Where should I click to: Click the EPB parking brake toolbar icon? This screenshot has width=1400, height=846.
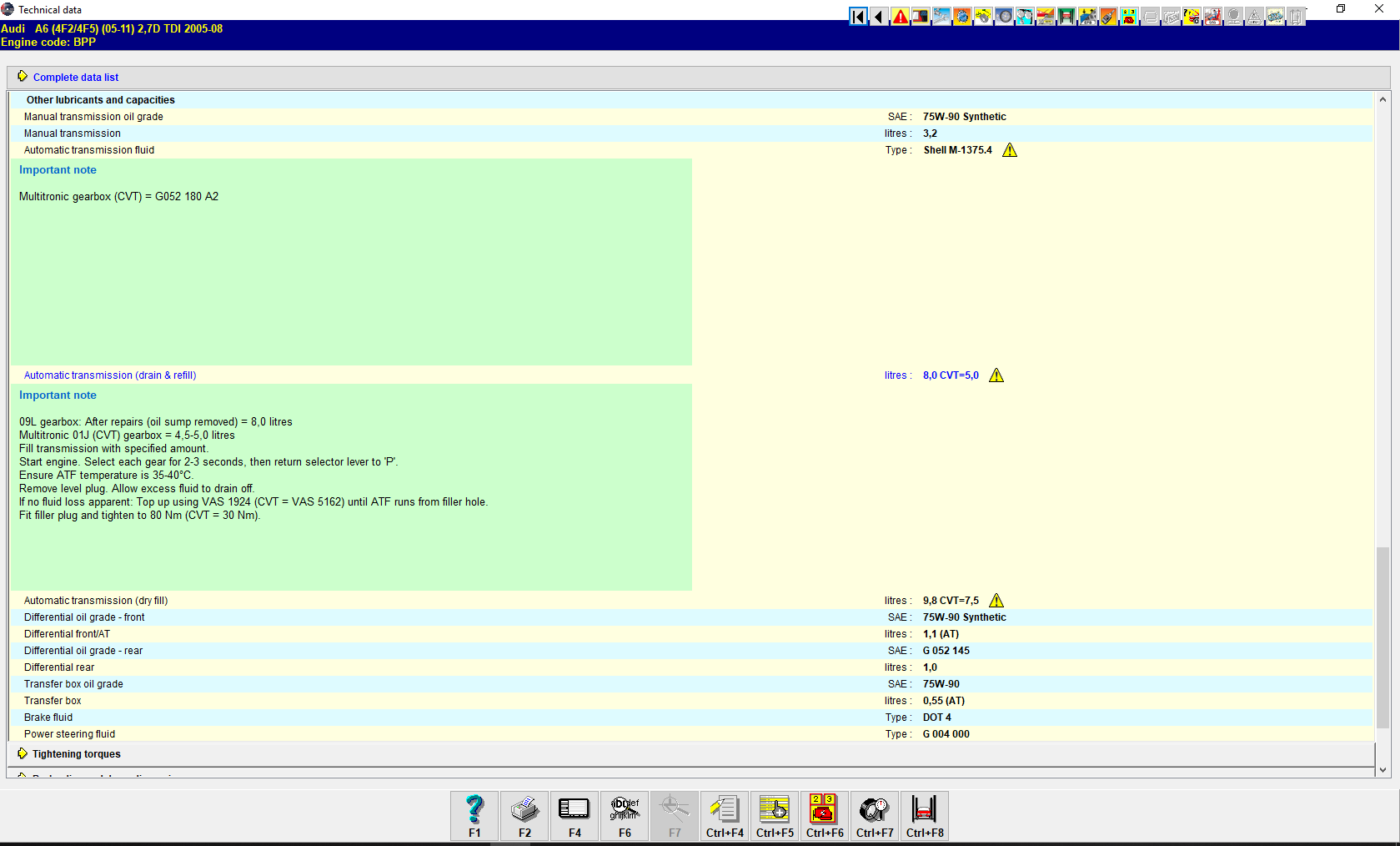pos(1087,17)
